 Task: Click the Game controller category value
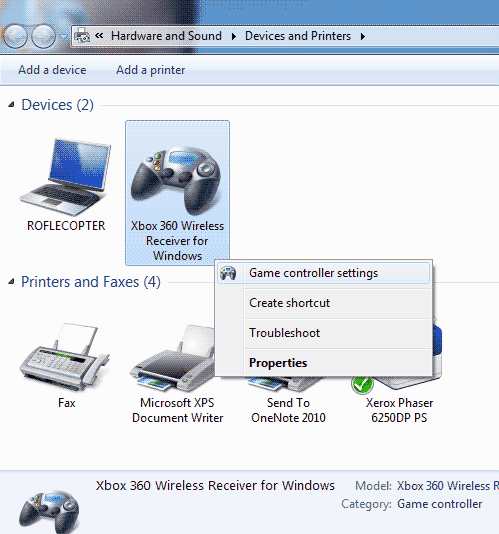point(439,504)
